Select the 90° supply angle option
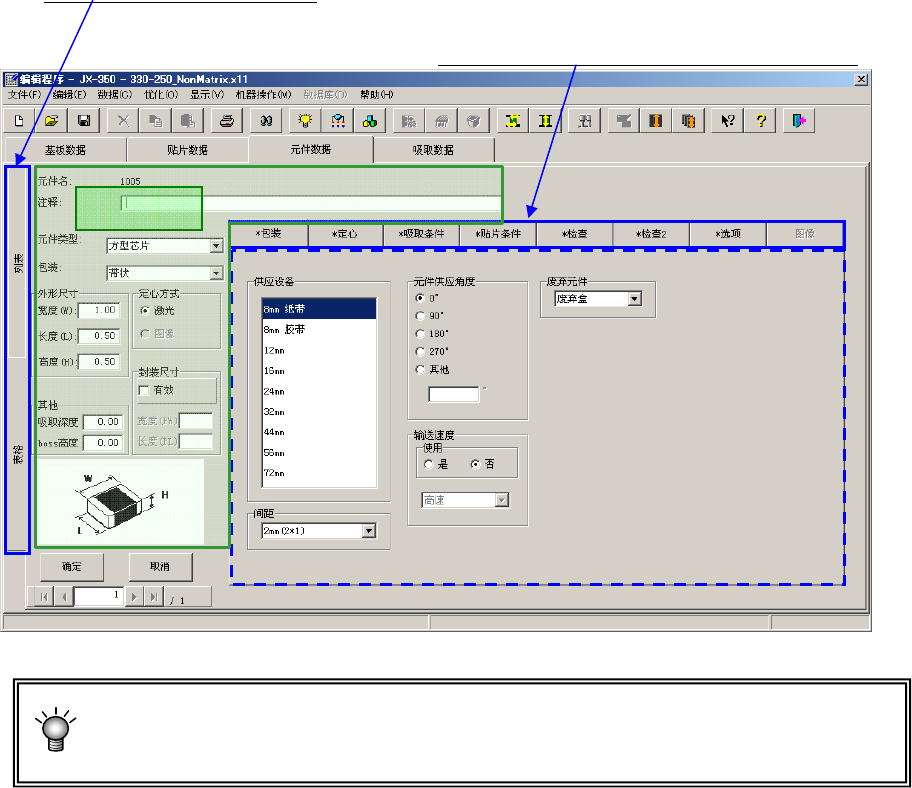The height and width of the screenshot is (788, 912). (419, 316)
